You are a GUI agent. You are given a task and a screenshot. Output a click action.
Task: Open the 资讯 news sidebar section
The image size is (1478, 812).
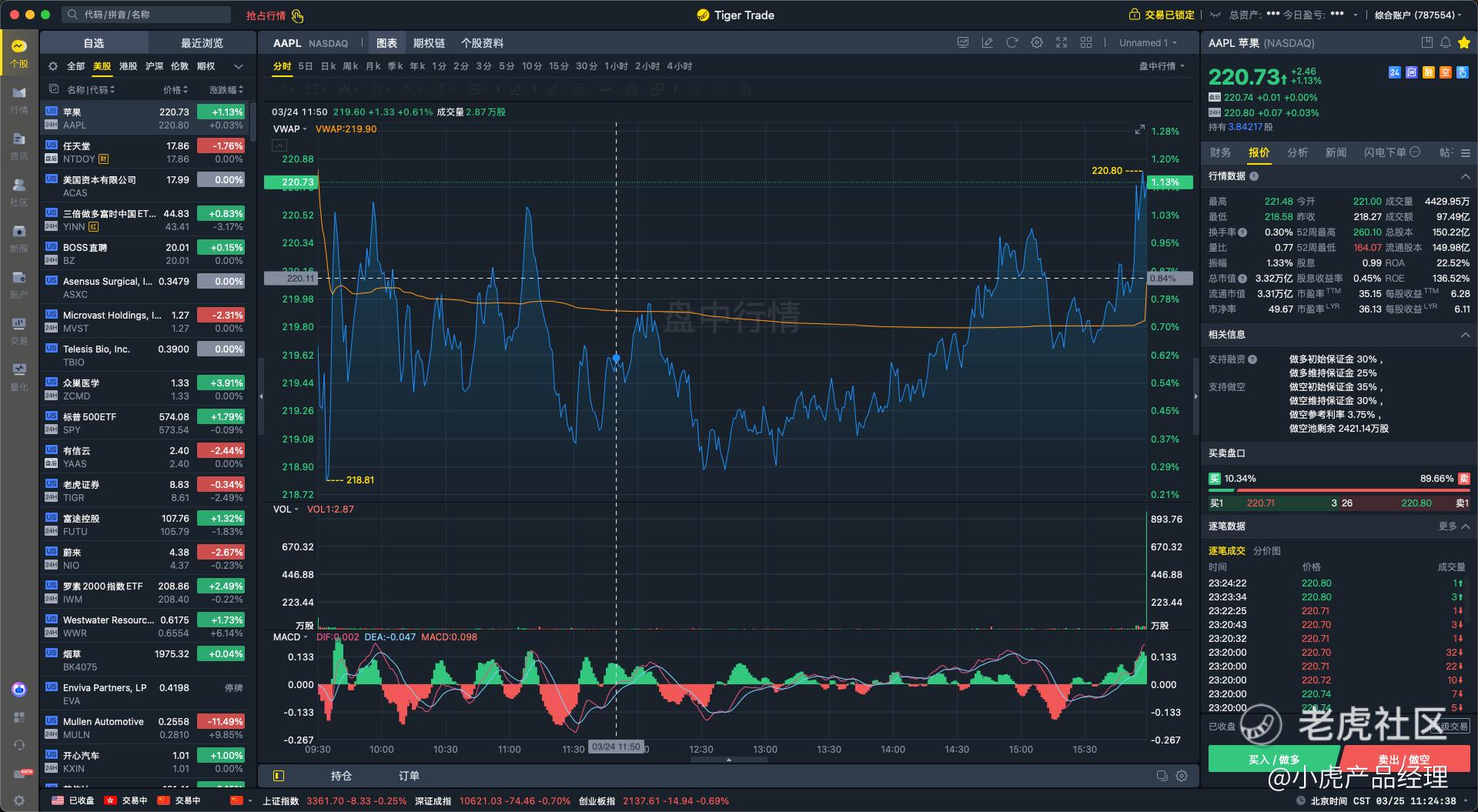[x=19, y=146]
